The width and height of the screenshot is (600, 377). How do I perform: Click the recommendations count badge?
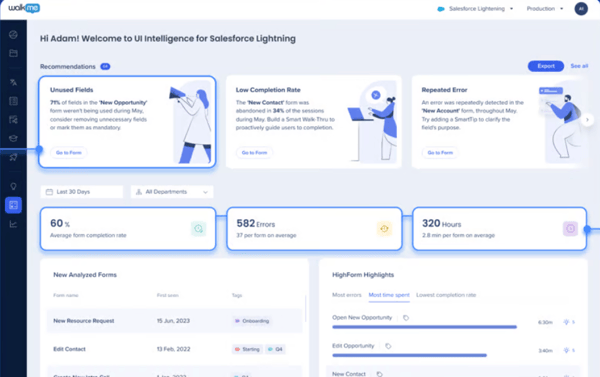(x=105, y=67)
